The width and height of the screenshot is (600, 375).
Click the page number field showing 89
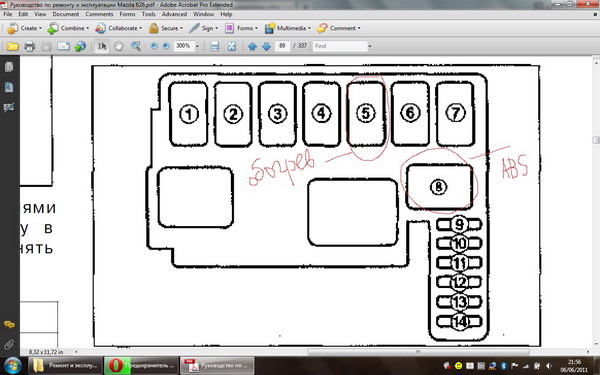tap(282, 46)
